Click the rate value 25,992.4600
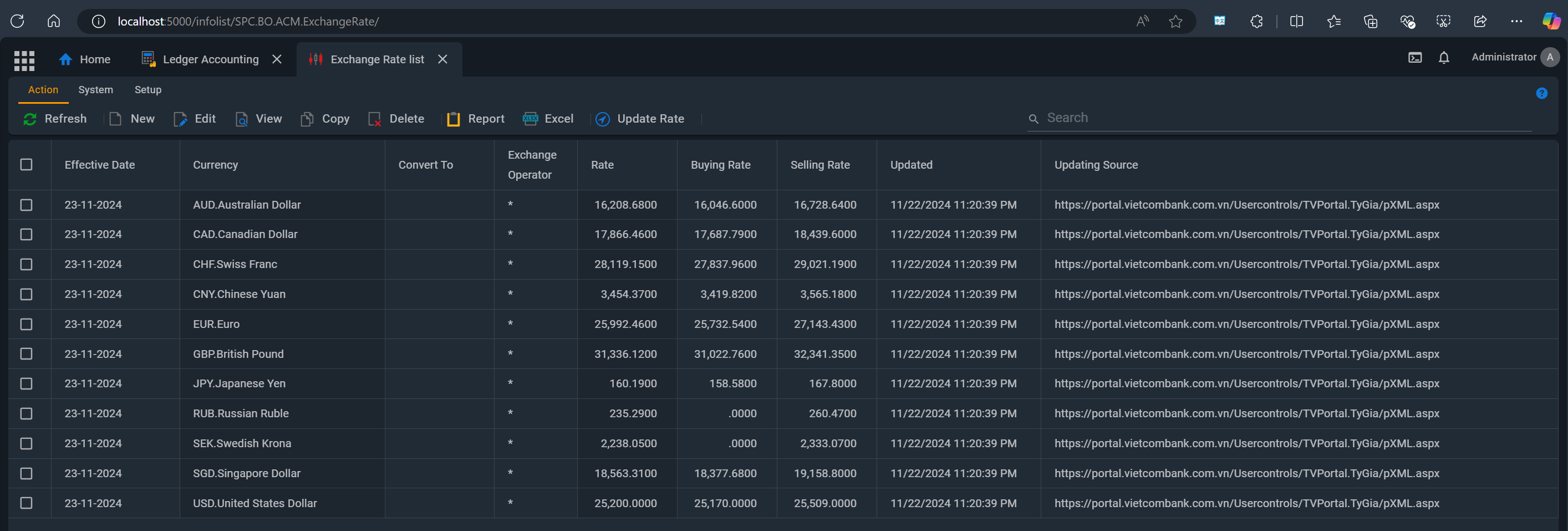1568x531 pixels. (x=626, y=324)
